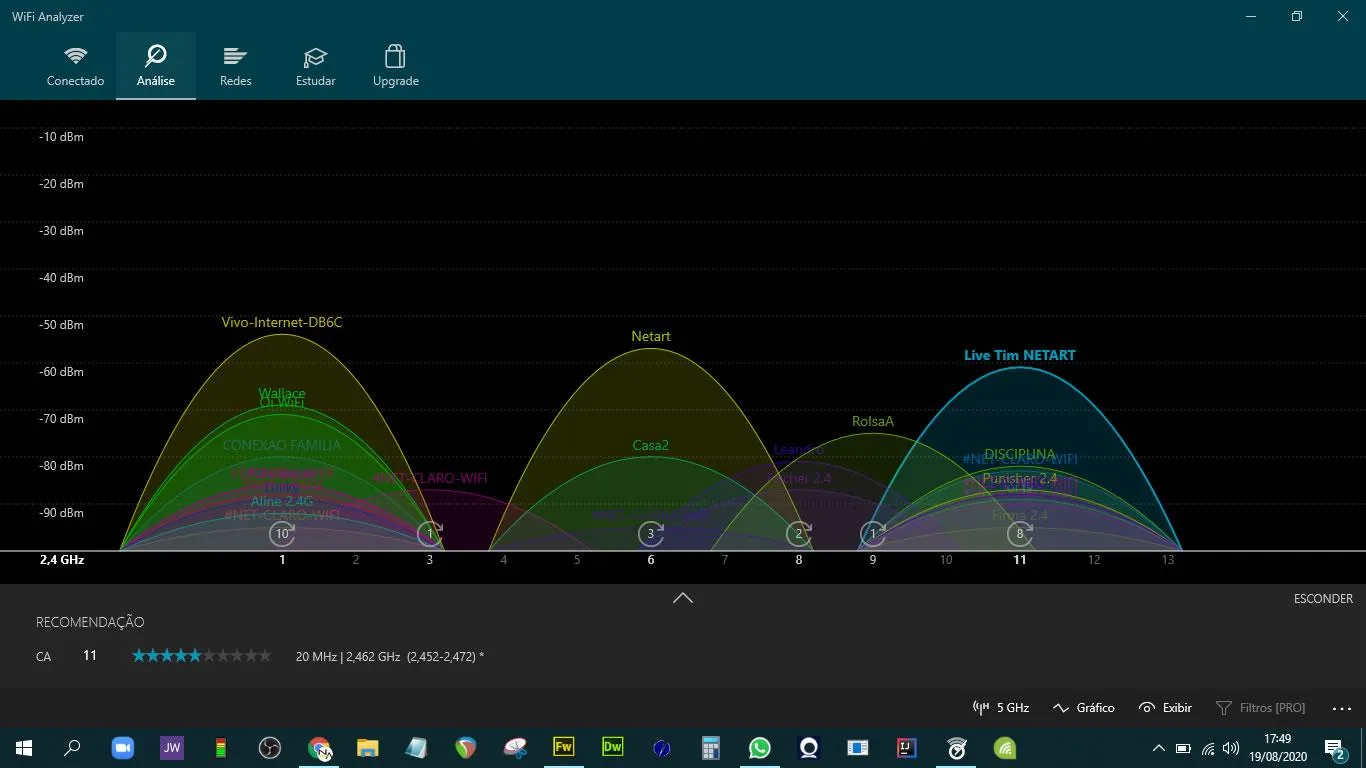Click the channel 3 network count badge
The height and width of the screenshot is (768, 1366).
point(430,534)
